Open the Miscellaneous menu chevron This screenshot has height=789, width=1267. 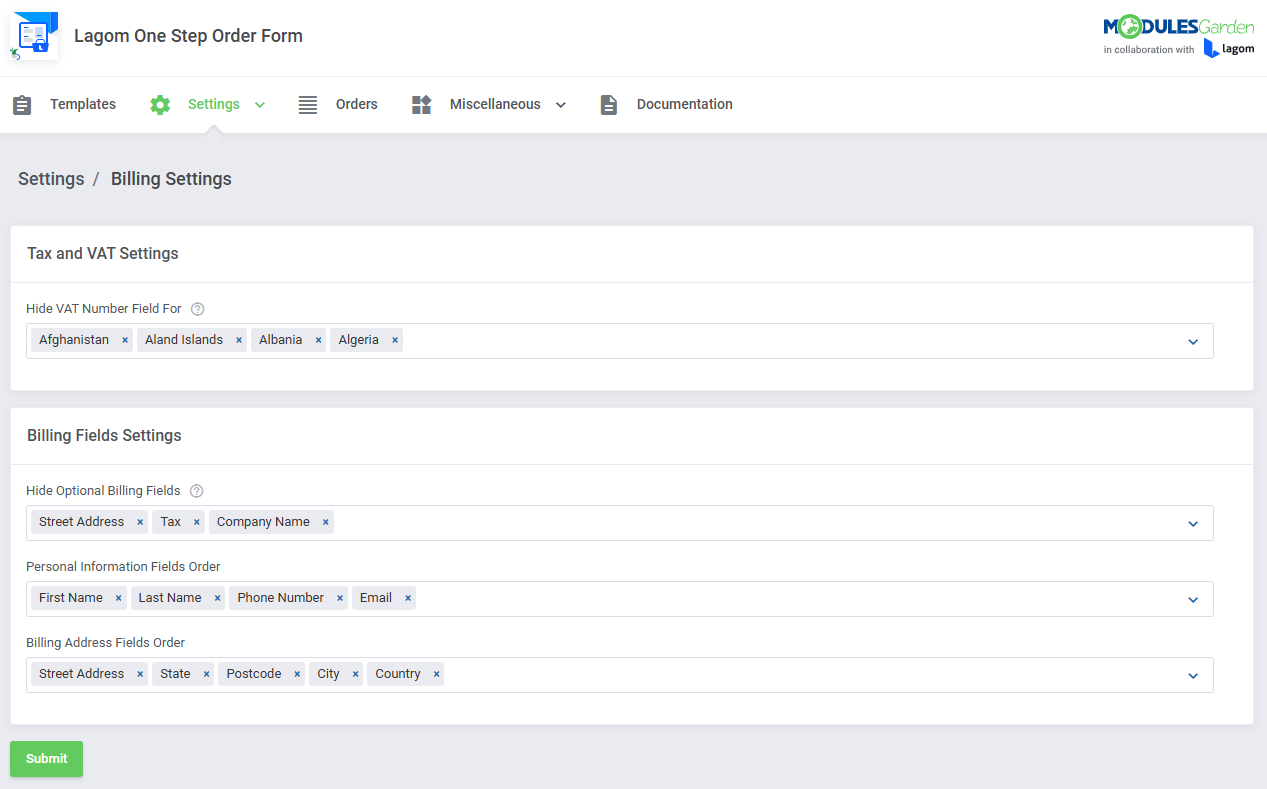tap(561, 105)
